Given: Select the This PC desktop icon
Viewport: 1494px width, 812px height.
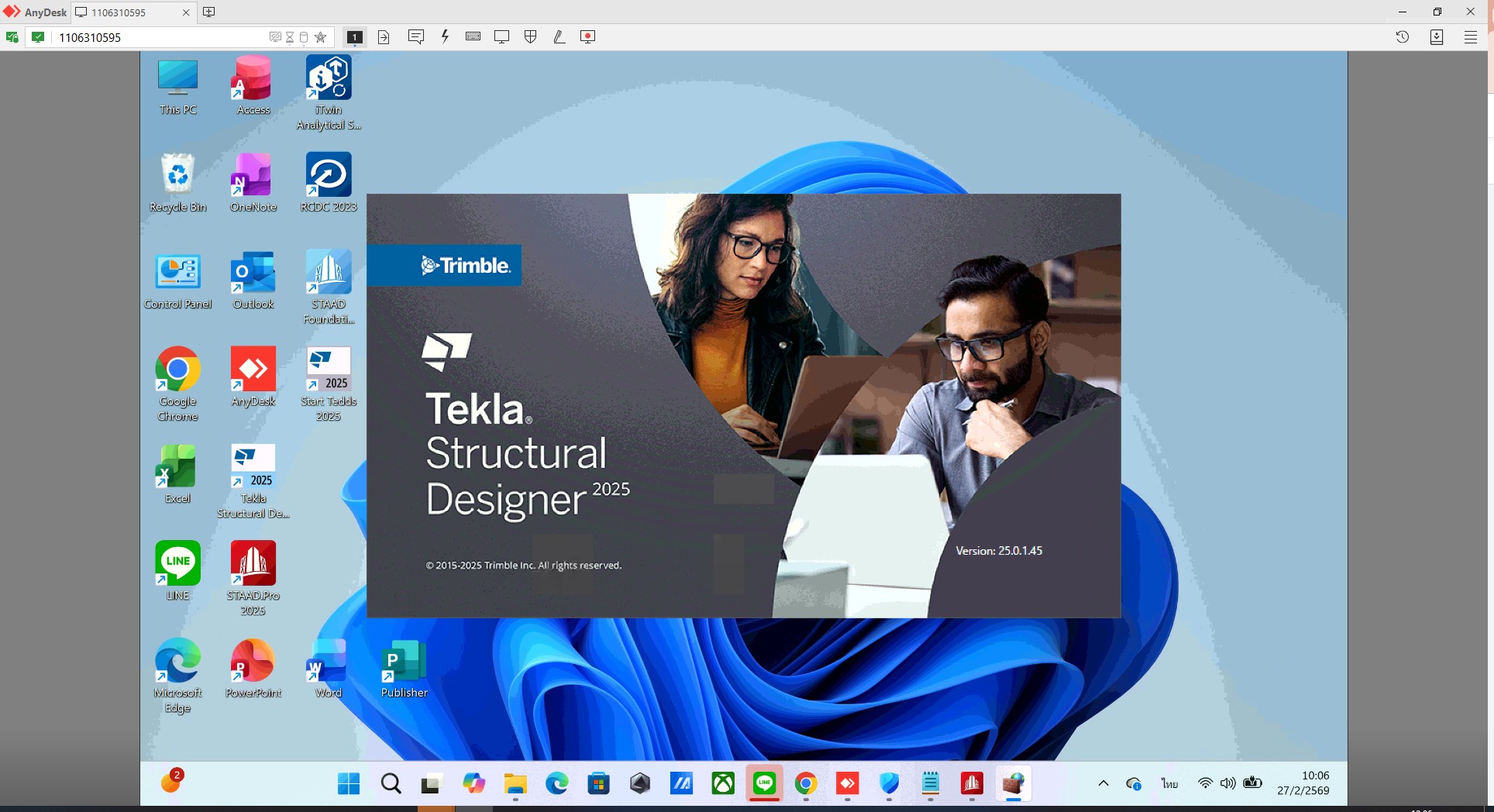Looking at the screenshot, I should (178, 86).
